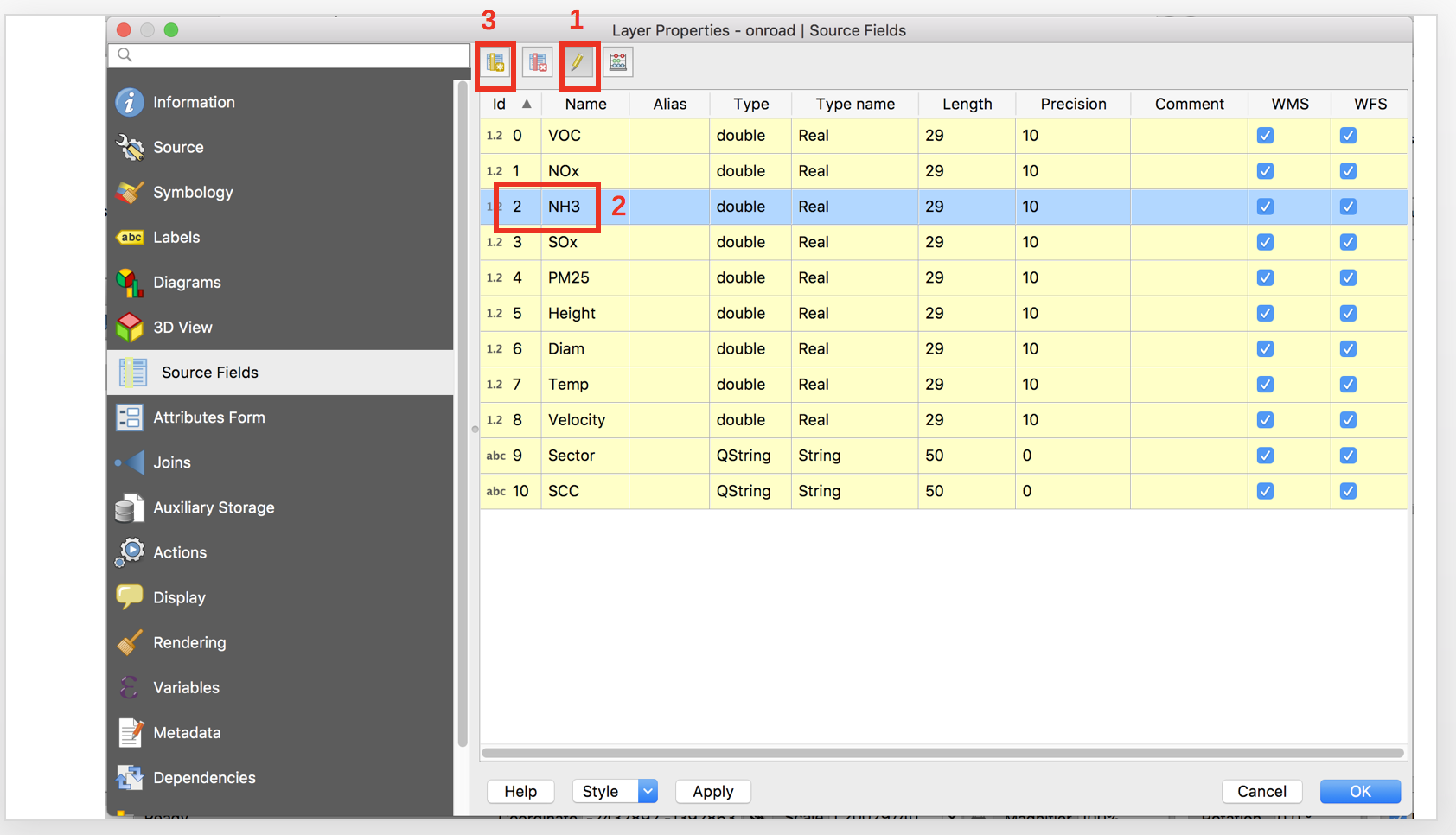The width and height of the screenshot is (1456, 835).
Task: Click the Dependencies icon
Action: click(x=130, y=777)
